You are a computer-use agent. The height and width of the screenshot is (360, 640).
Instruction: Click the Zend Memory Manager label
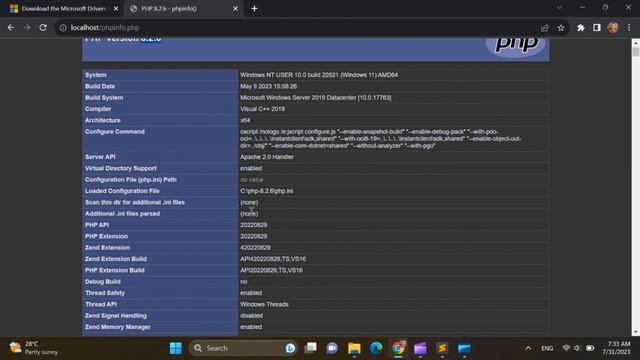[x=118, y=327]
